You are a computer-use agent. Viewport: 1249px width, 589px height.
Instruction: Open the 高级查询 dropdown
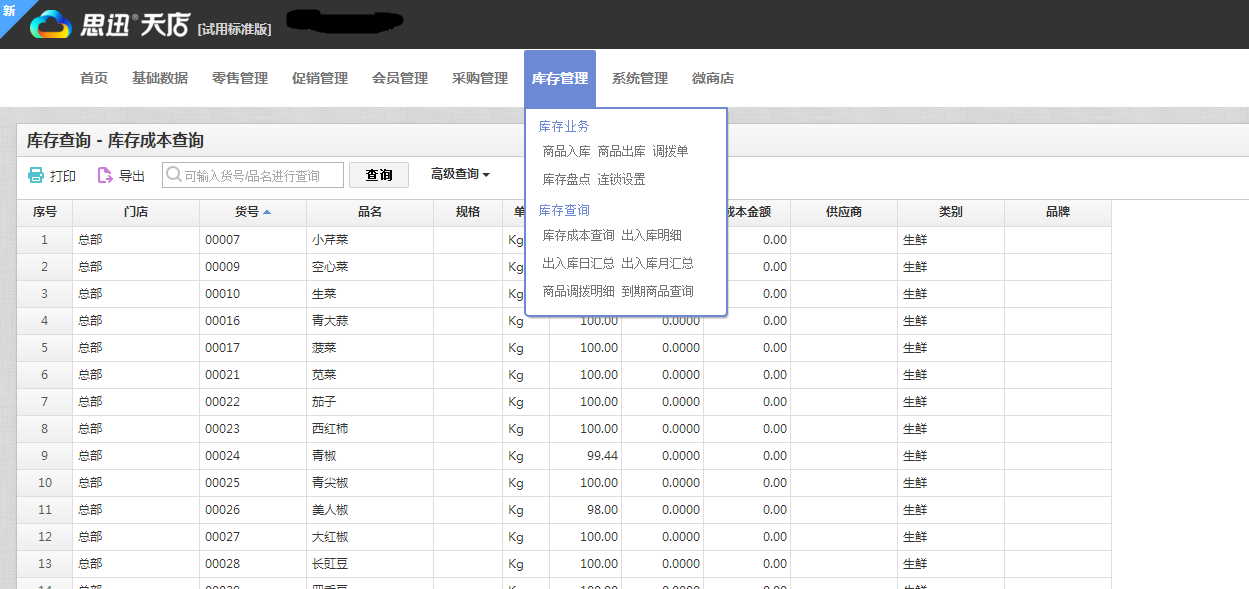coord(456,174)
